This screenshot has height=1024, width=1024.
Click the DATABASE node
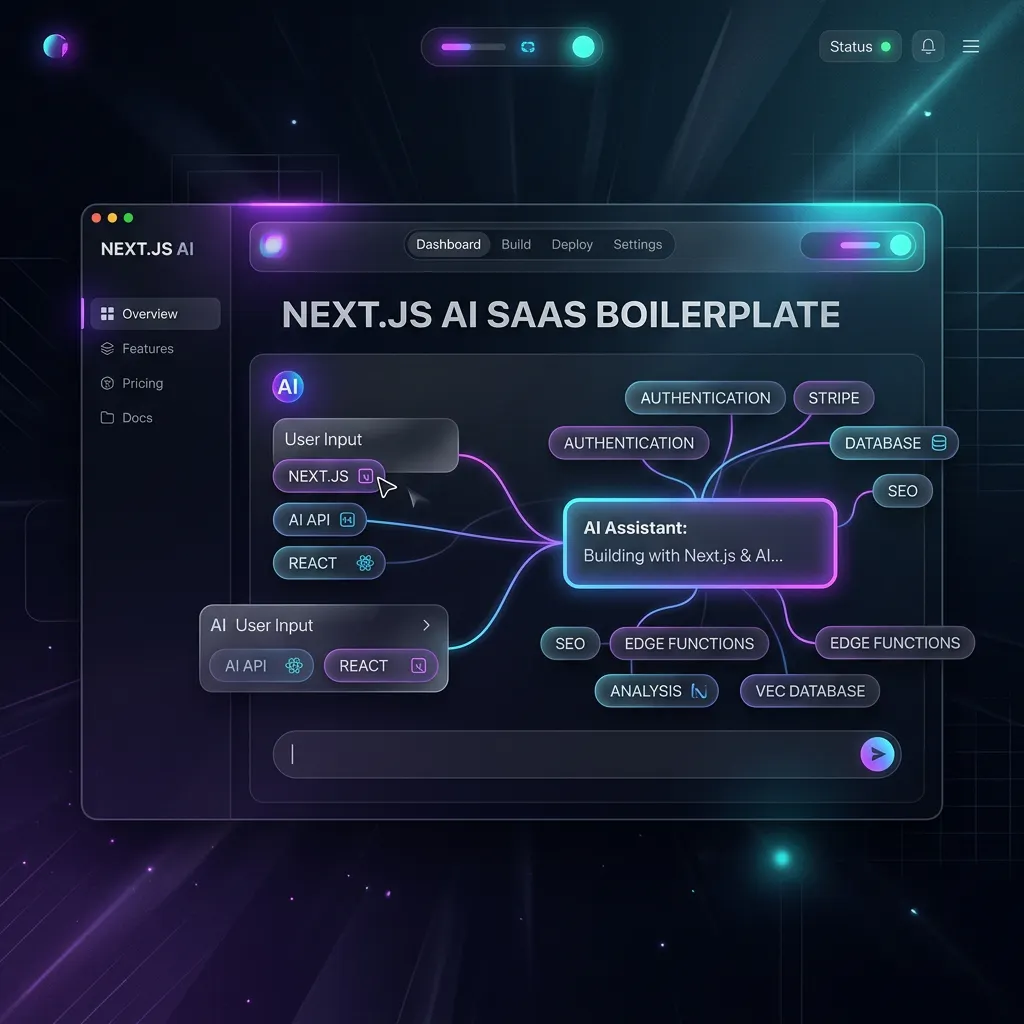[x=893, y=443]
